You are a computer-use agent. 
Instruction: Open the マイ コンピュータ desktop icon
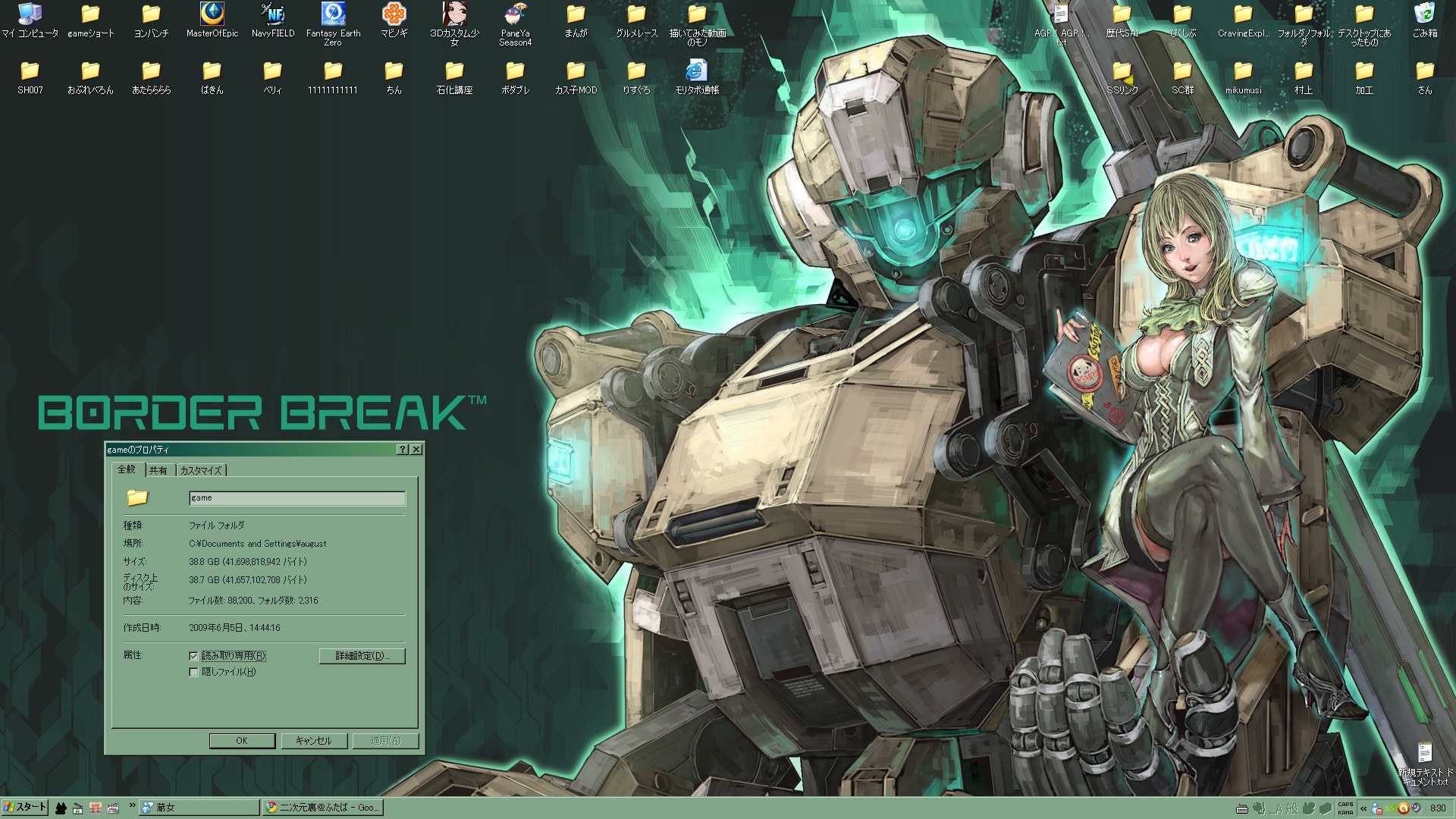[x=30, y=20]
